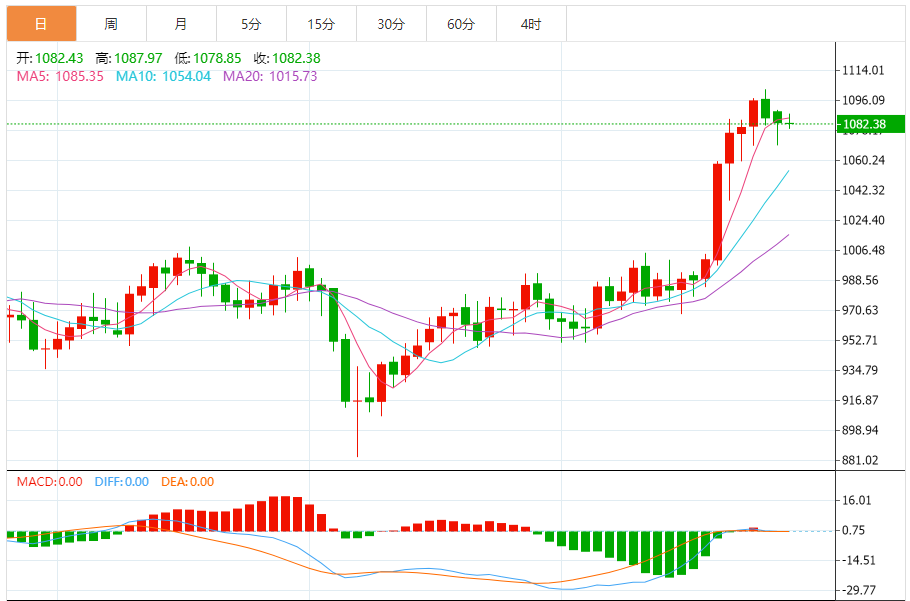Screen dimensions: 910x601
Task: Click the MA10: 1054.04 label
Action: pyautogui.click(x=164, y=76)
